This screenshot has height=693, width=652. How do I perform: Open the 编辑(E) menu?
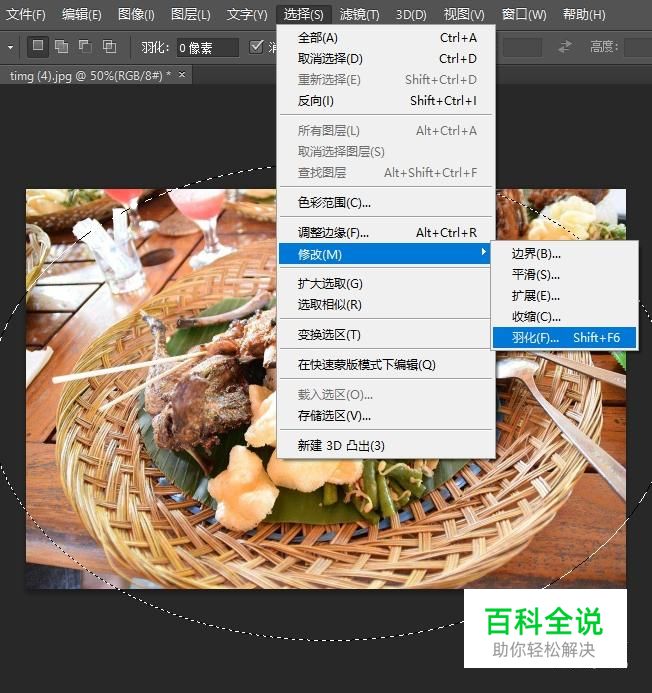[82, 15]
